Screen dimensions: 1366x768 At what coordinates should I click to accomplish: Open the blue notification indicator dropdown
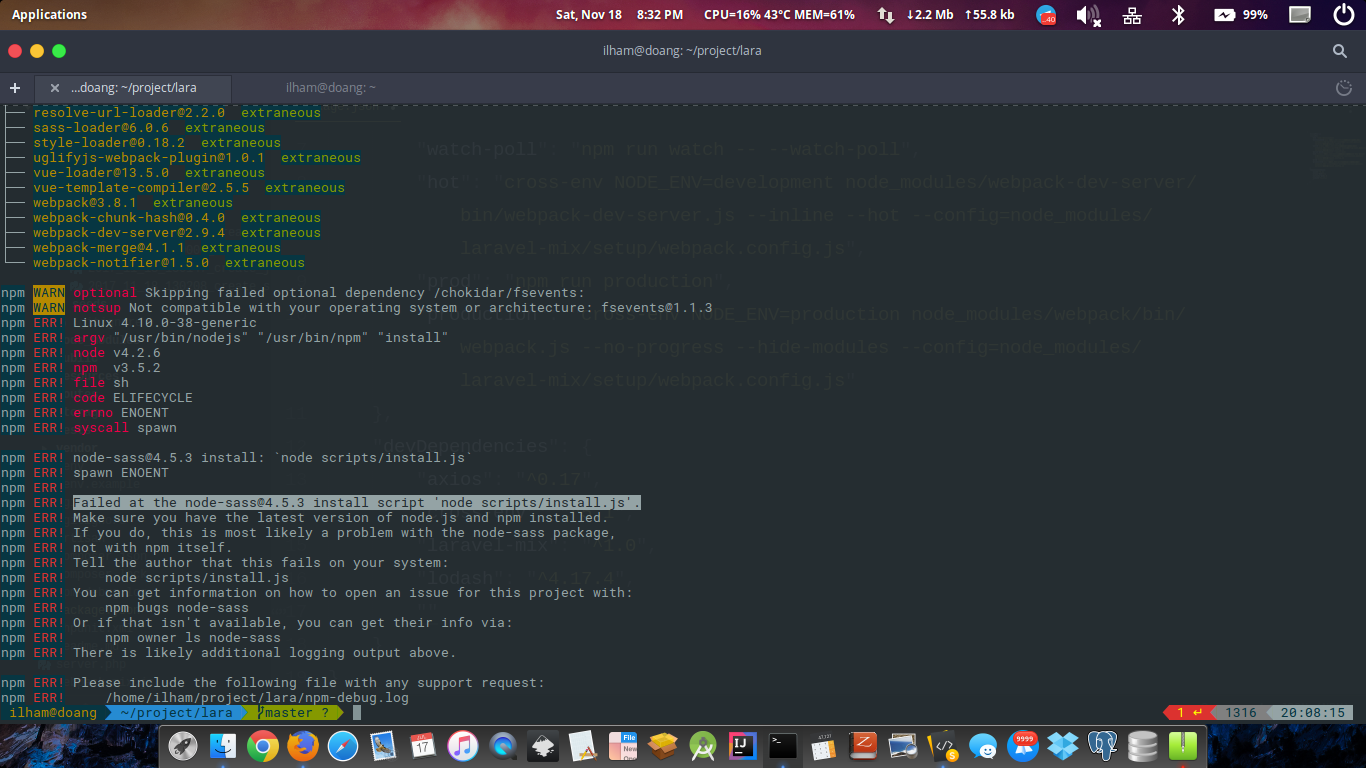(1046, 14)
